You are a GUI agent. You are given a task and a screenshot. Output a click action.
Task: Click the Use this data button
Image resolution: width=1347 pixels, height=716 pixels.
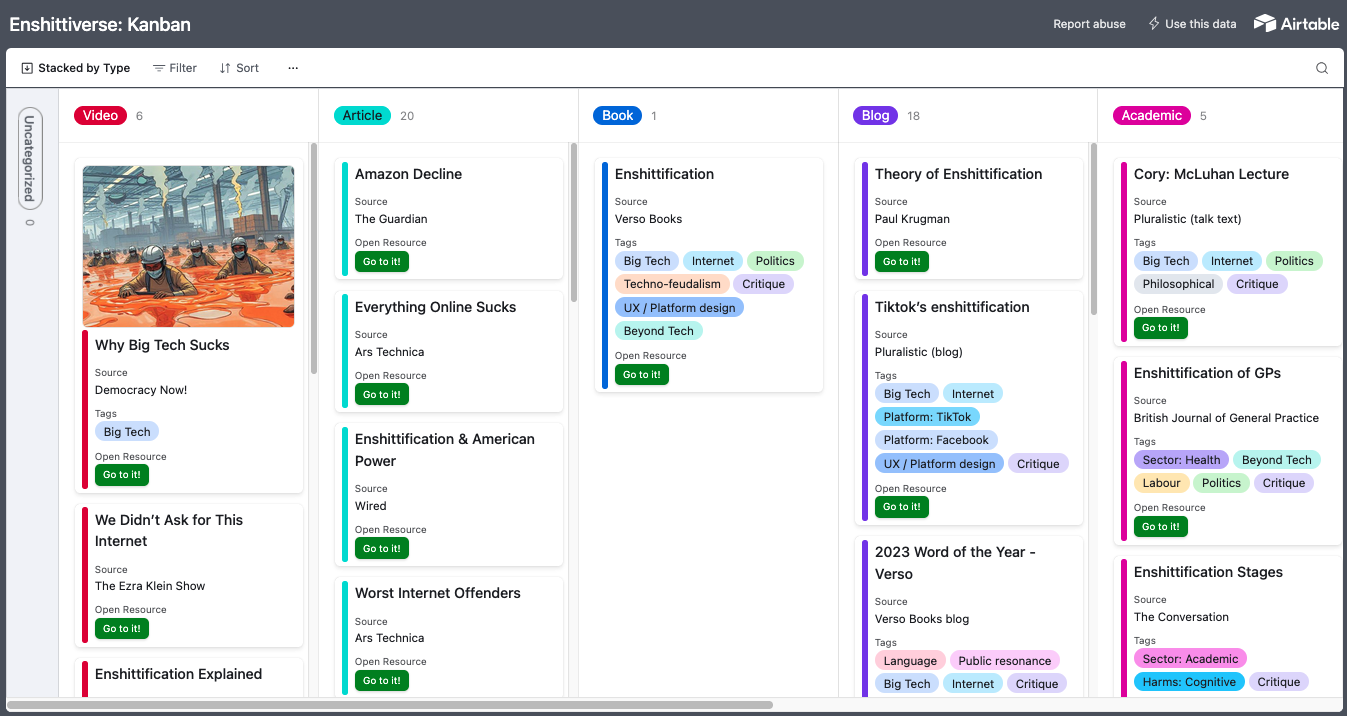(x=1192, y=24)
